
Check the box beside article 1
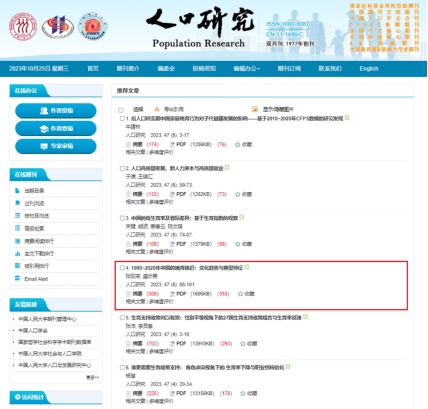[x=122, y=118]
